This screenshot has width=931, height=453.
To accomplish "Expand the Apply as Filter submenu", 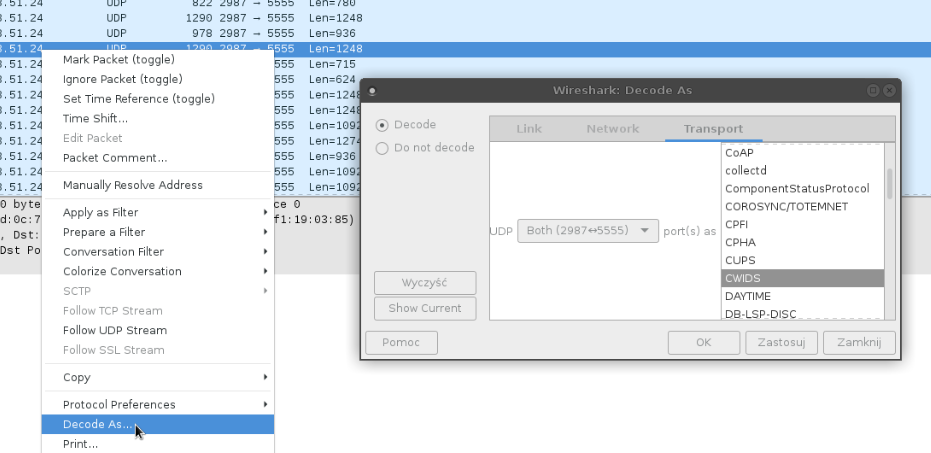I will pos(157,212).
